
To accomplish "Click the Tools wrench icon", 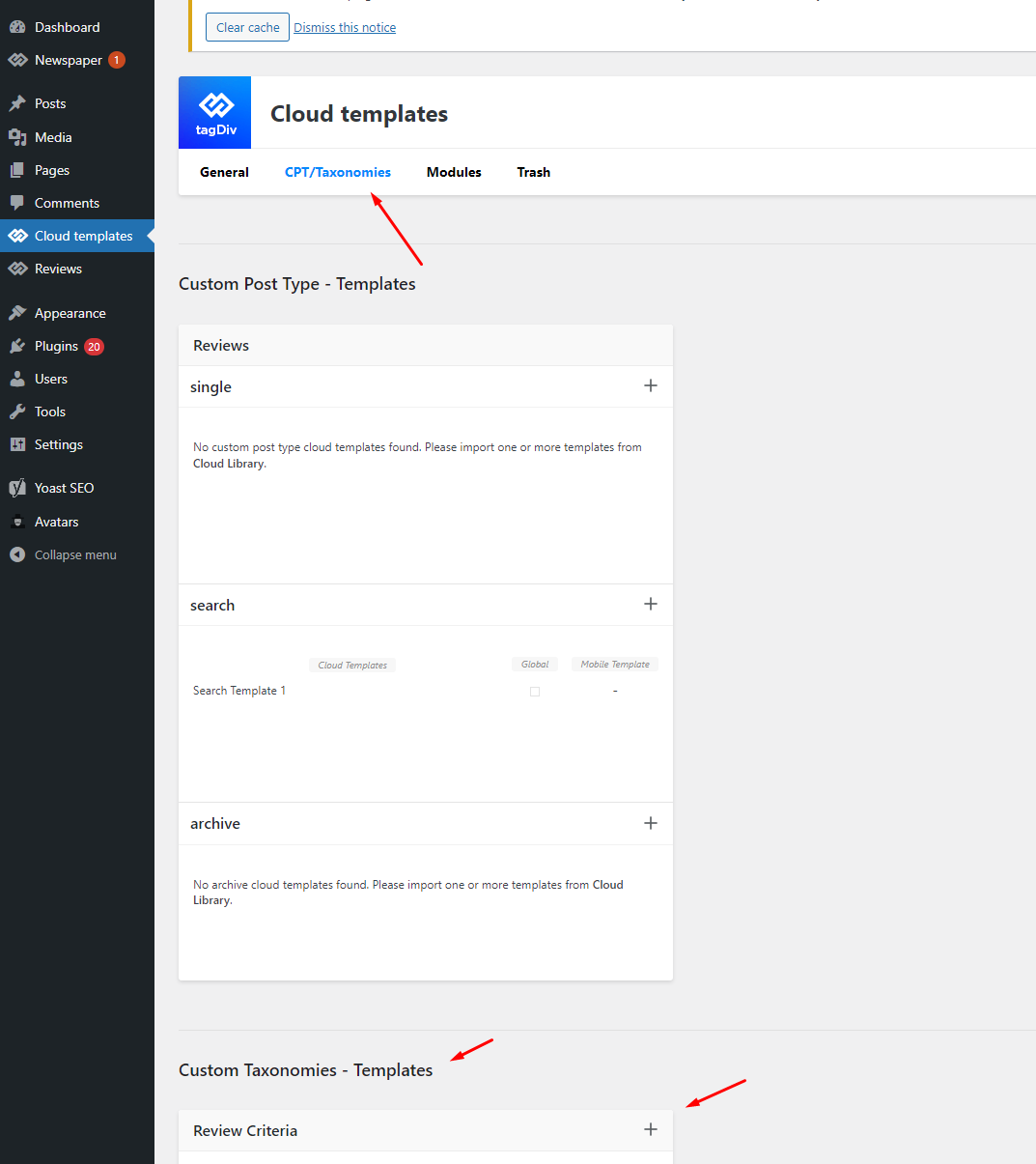I will 17,412.
